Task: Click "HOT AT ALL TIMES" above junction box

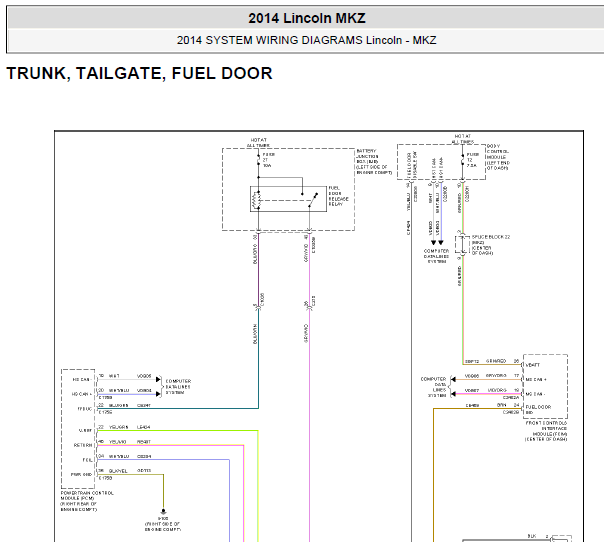Action: coord(258,143)
